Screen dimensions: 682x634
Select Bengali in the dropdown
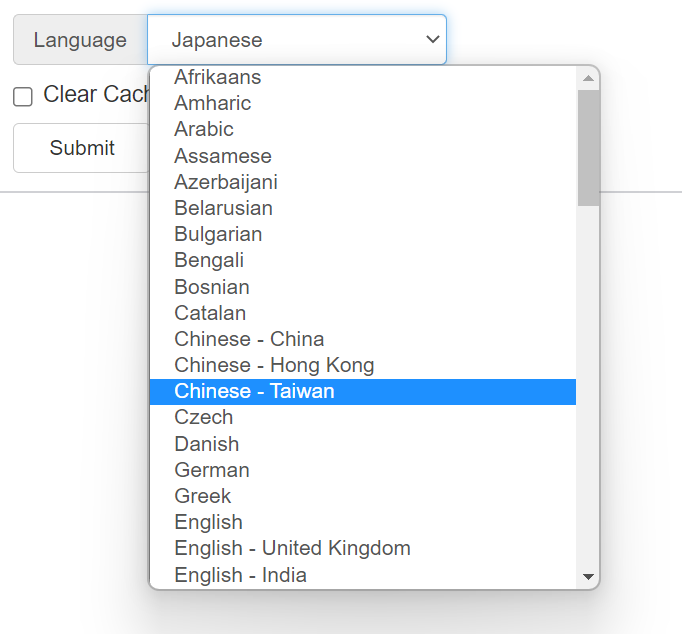point(363,260)
